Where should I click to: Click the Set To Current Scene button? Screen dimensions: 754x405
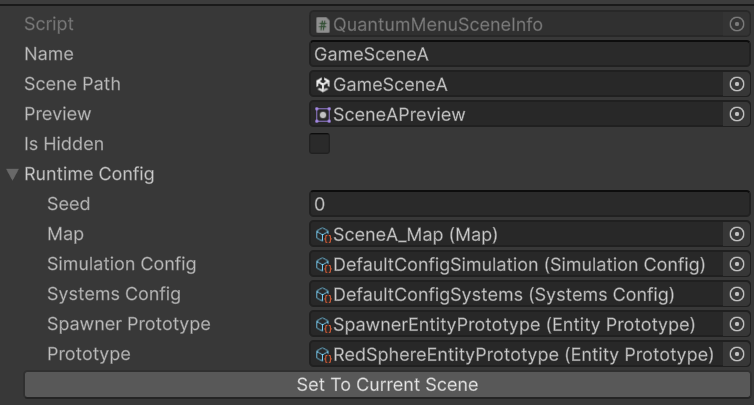[x=387, y=385]
